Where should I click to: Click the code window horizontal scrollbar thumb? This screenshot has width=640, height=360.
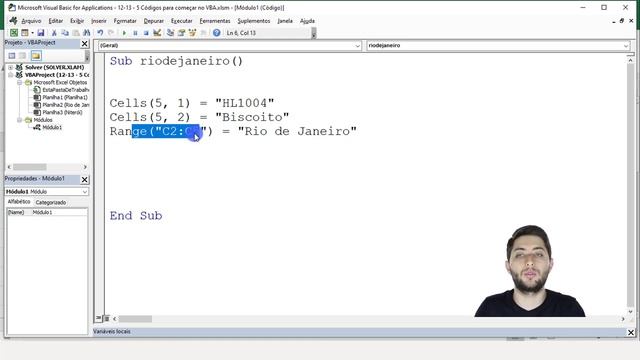(135, 319)
